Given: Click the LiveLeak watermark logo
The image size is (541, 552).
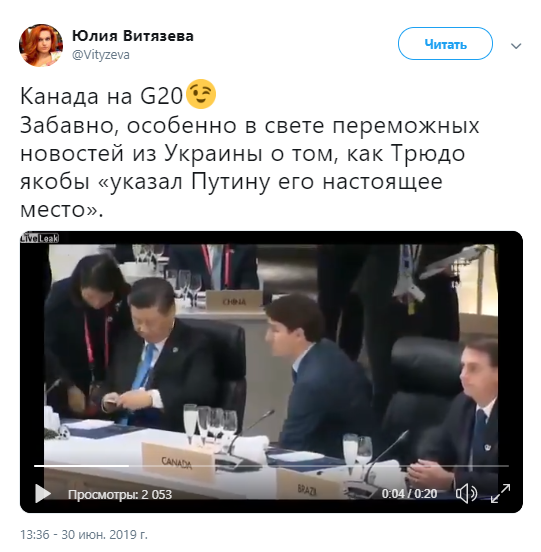Looking at the screenshot, I should tap(39, 238).
